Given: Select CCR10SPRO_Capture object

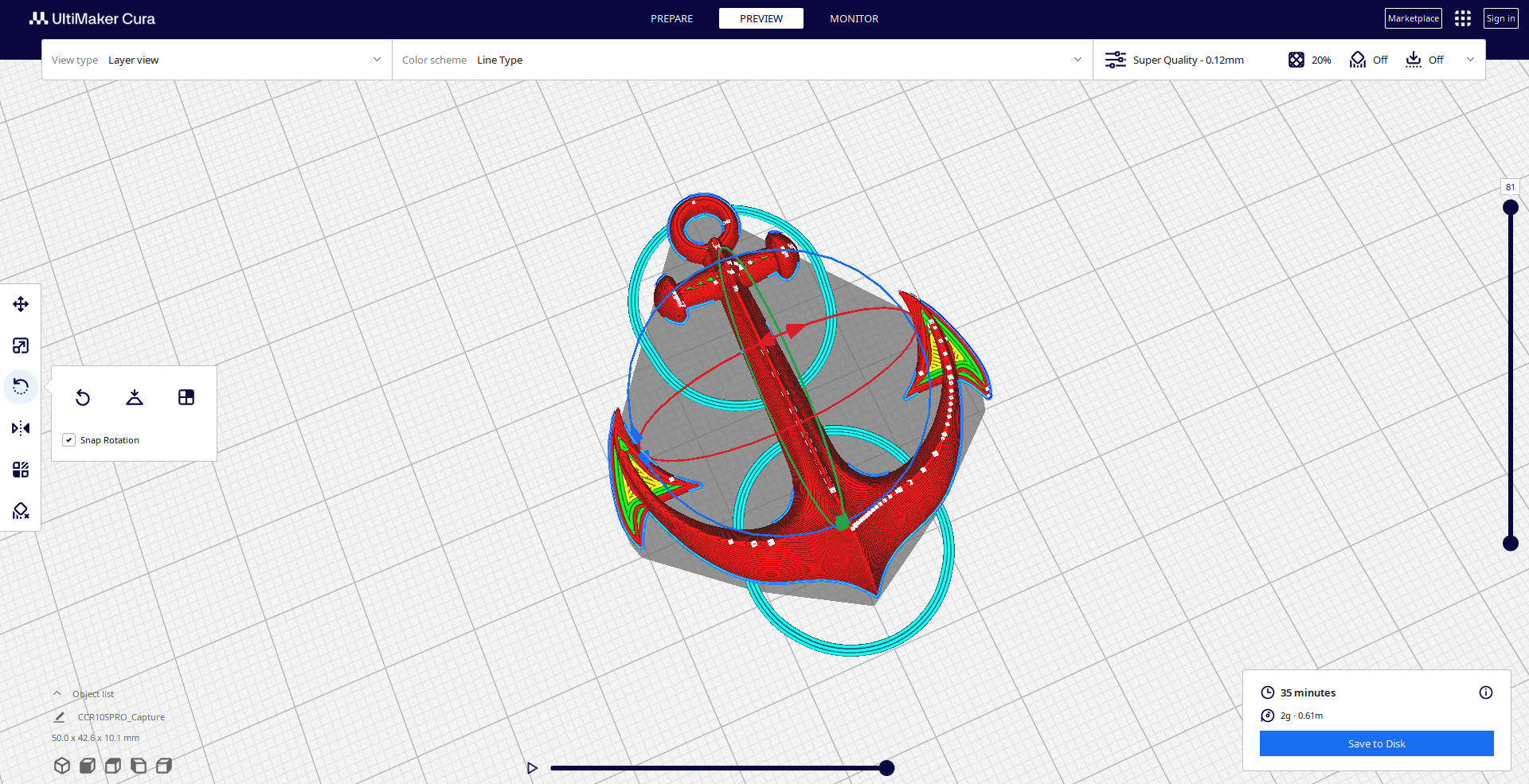Looking at the screenshot, I should pyautogui.click(x=121, y=717).
